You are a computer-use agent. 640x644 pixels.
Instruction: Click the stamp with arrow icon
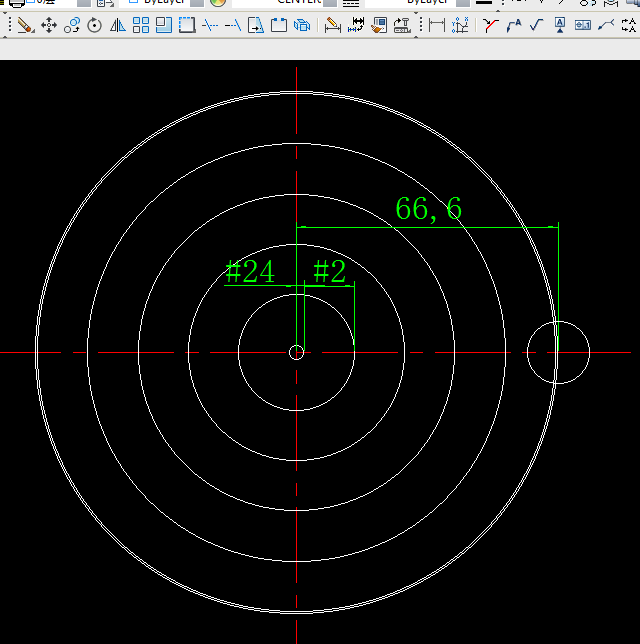pos(402,25)
